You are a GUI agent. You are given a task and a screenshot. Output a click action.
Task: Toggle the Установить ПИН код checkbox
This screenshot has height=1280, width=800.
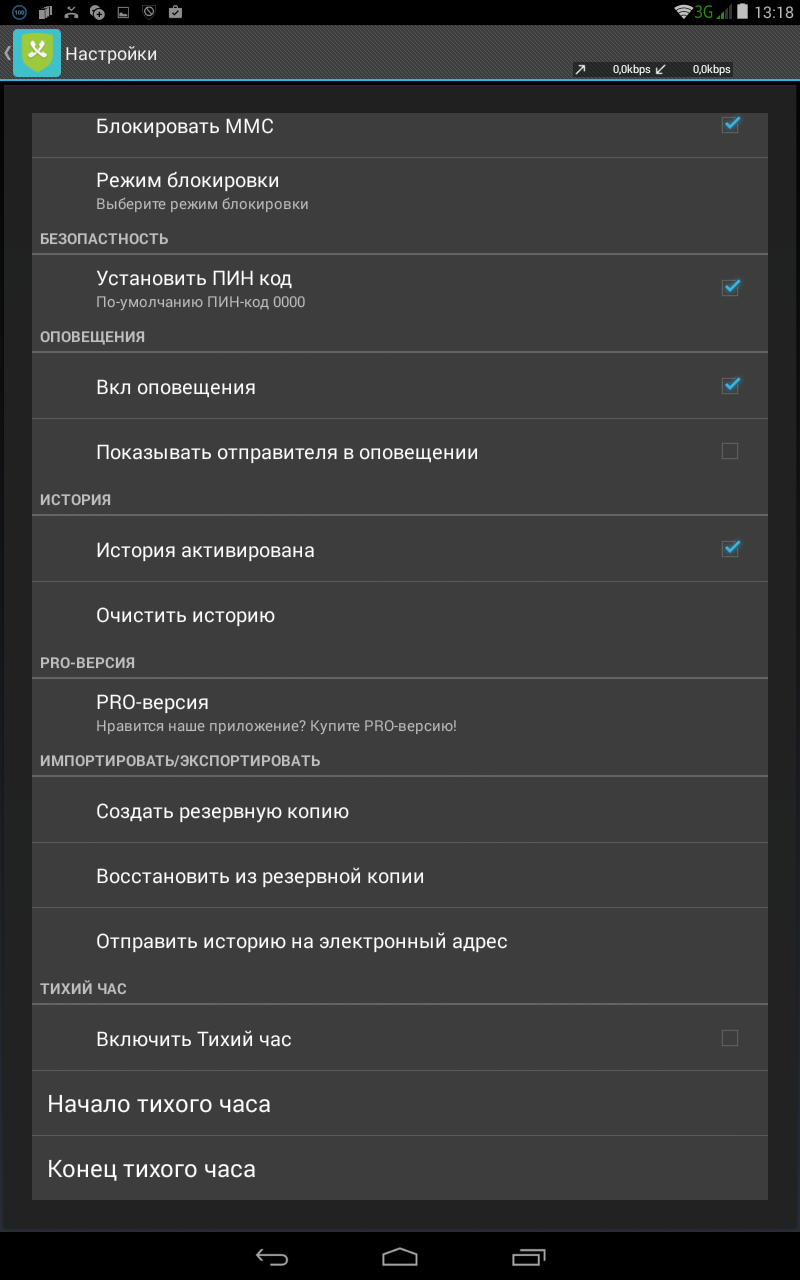tap(730, 287)
